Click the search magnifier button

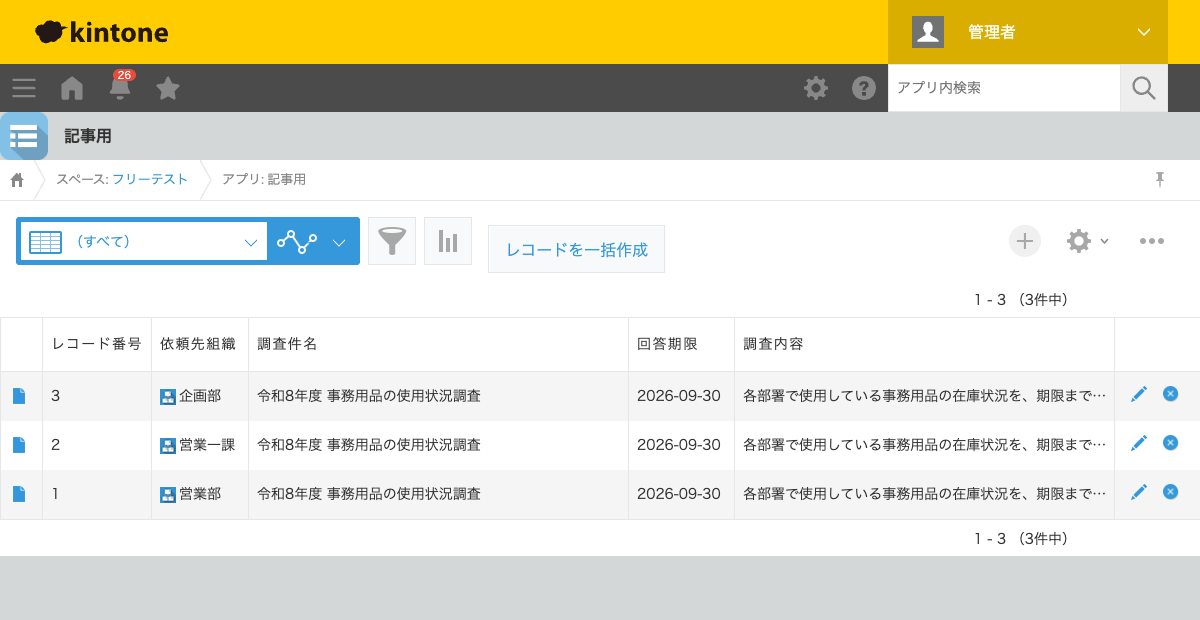click(1144, 88)
